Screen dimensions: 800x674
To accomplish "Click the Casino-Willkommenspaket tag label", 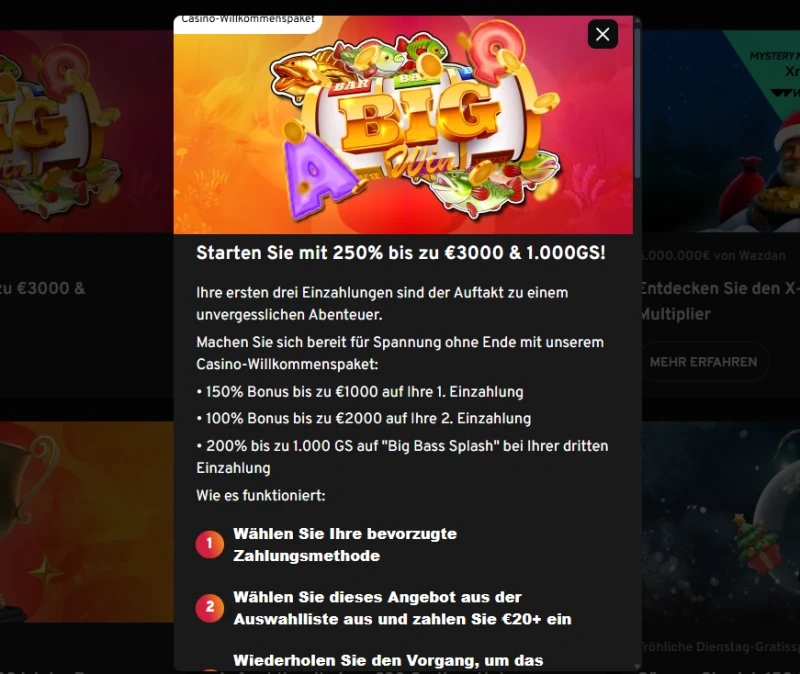I will (247, 20).
